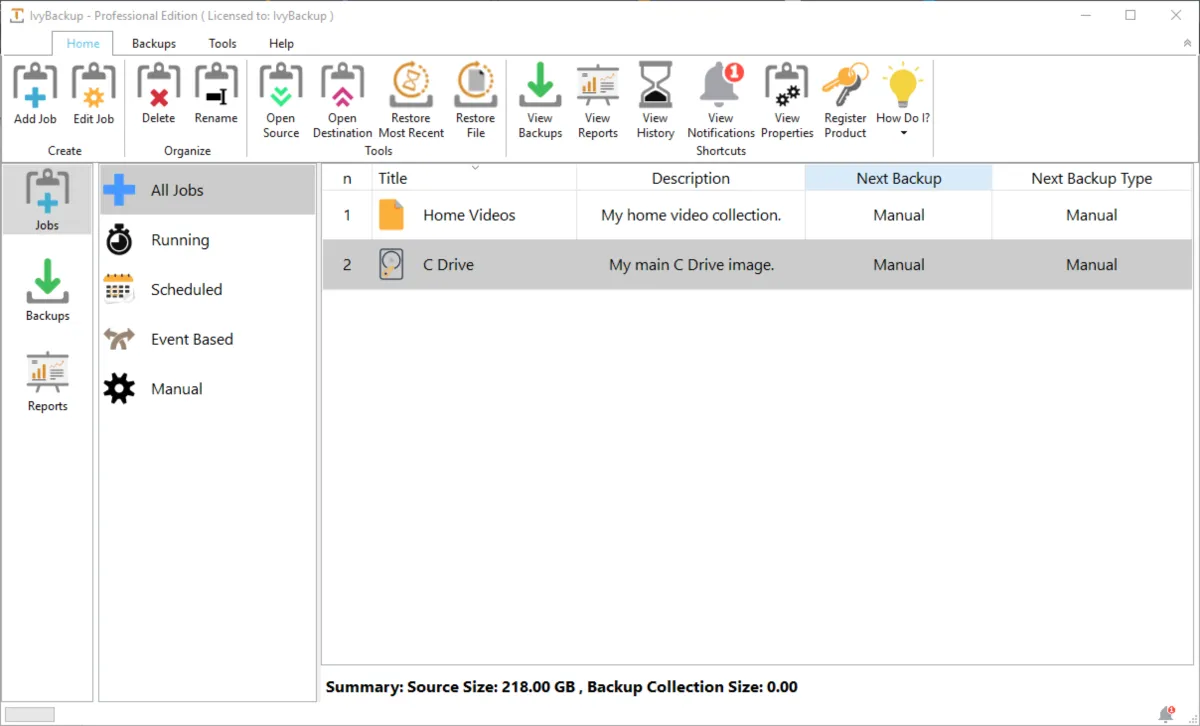The width and height of the screenshot is (1200, 726).
Task: Collapse the ribbon with the chevron
Action: [1186, 44]
